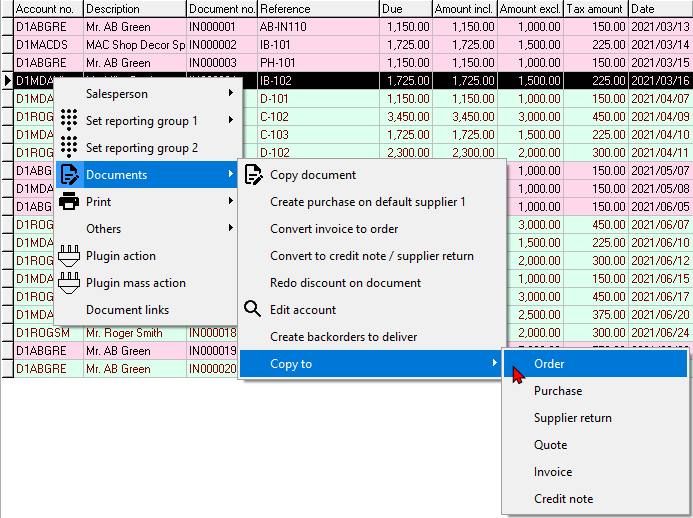This screenshot has height=518, width=693.
Task: Click the Amount excl. column header
Action: [530, 9]
